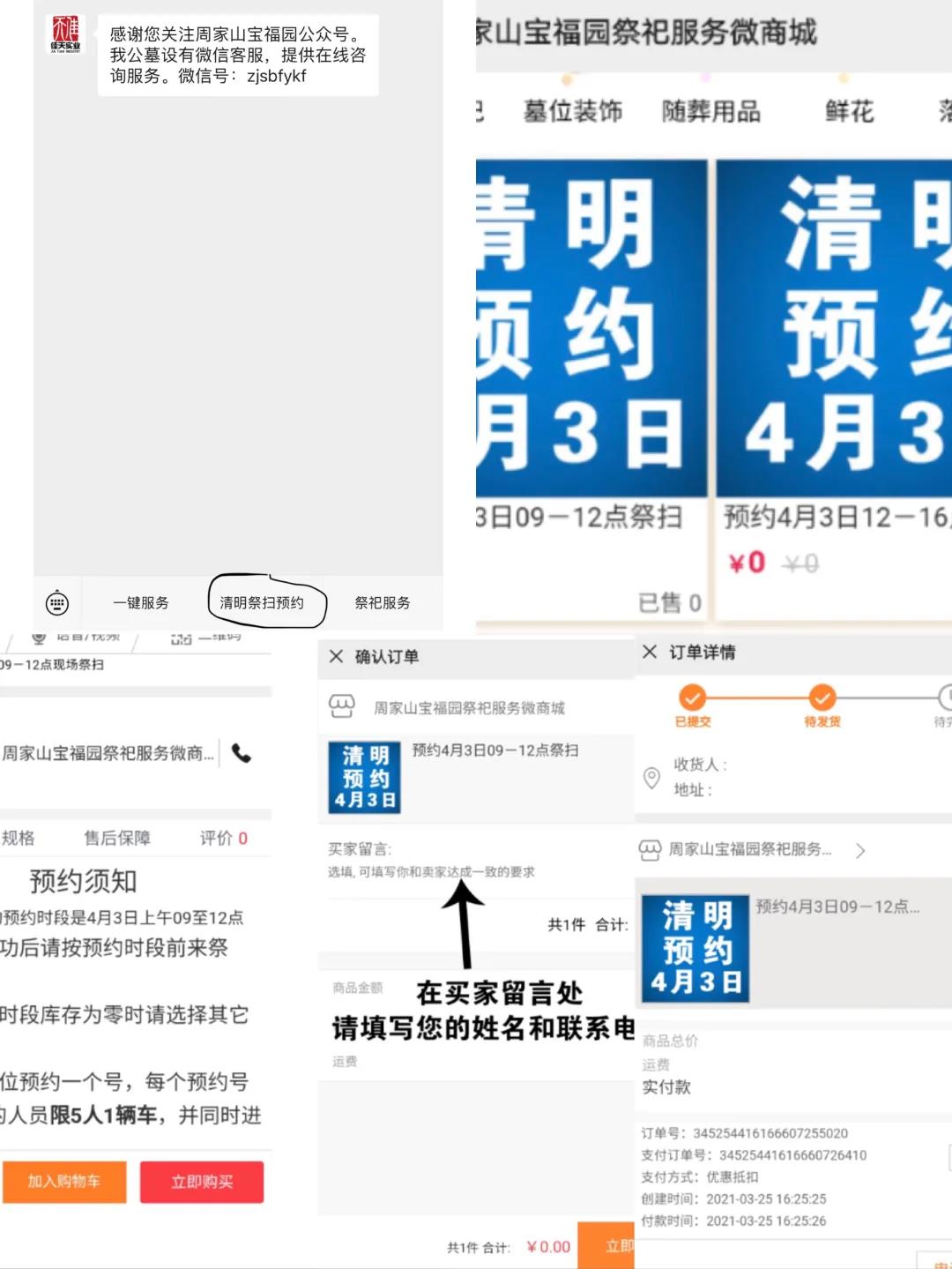
Task: Switch to the 墓位装饰 category tab
Action: [x=573, y=111]
